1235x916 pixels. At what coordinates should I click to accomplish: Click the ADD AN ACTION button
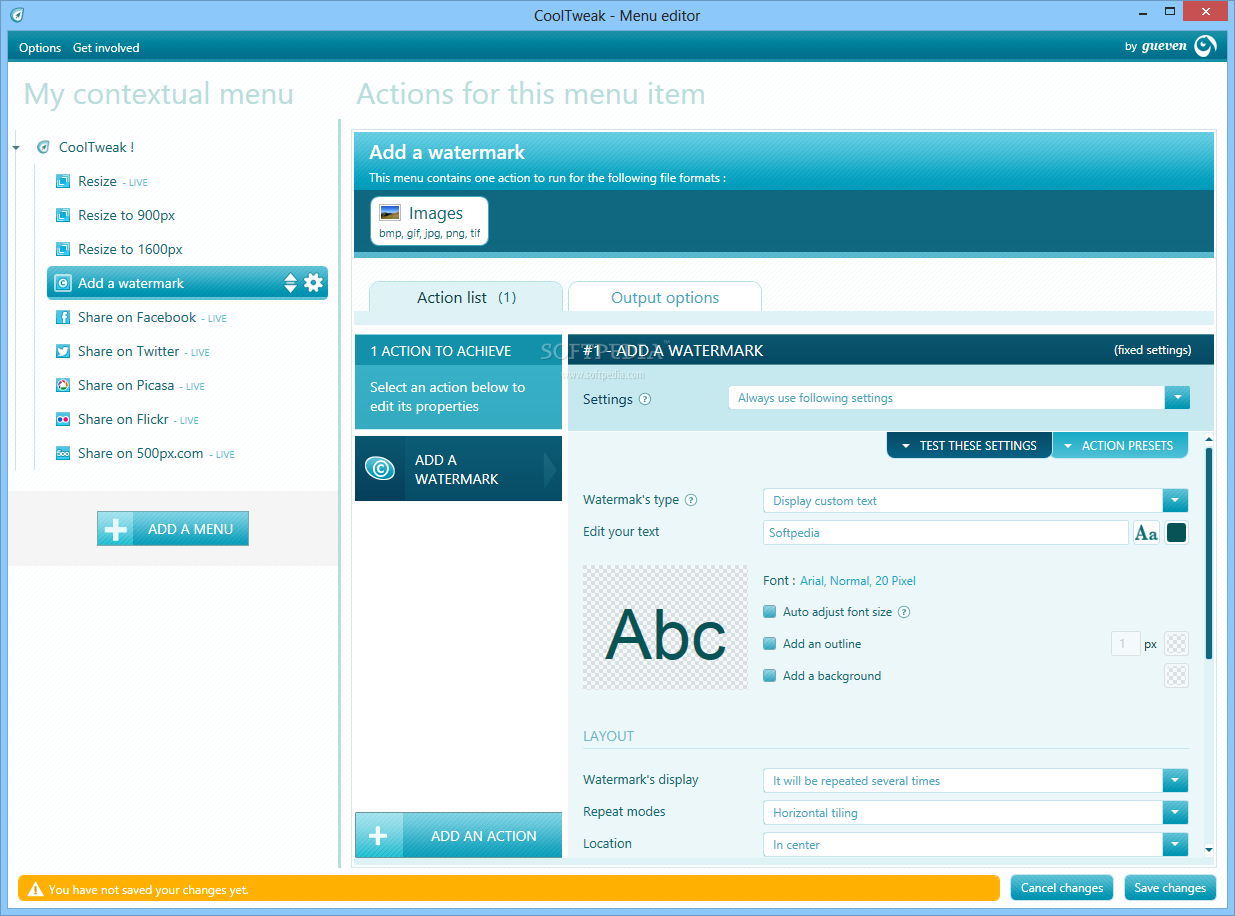click(x=459, y=836)
